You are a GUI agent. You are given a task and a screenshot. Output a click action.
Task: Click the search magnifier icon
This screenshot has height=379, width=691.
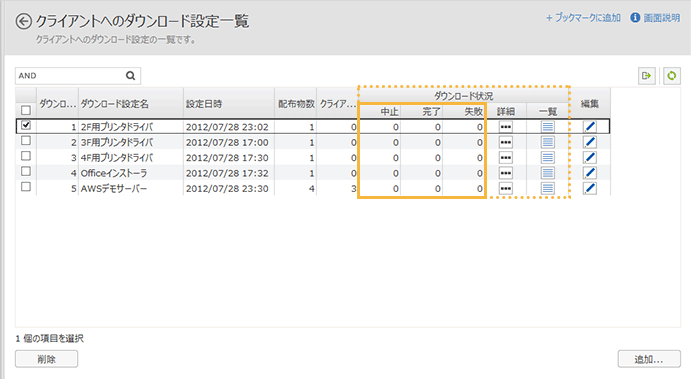click(130, 76)
